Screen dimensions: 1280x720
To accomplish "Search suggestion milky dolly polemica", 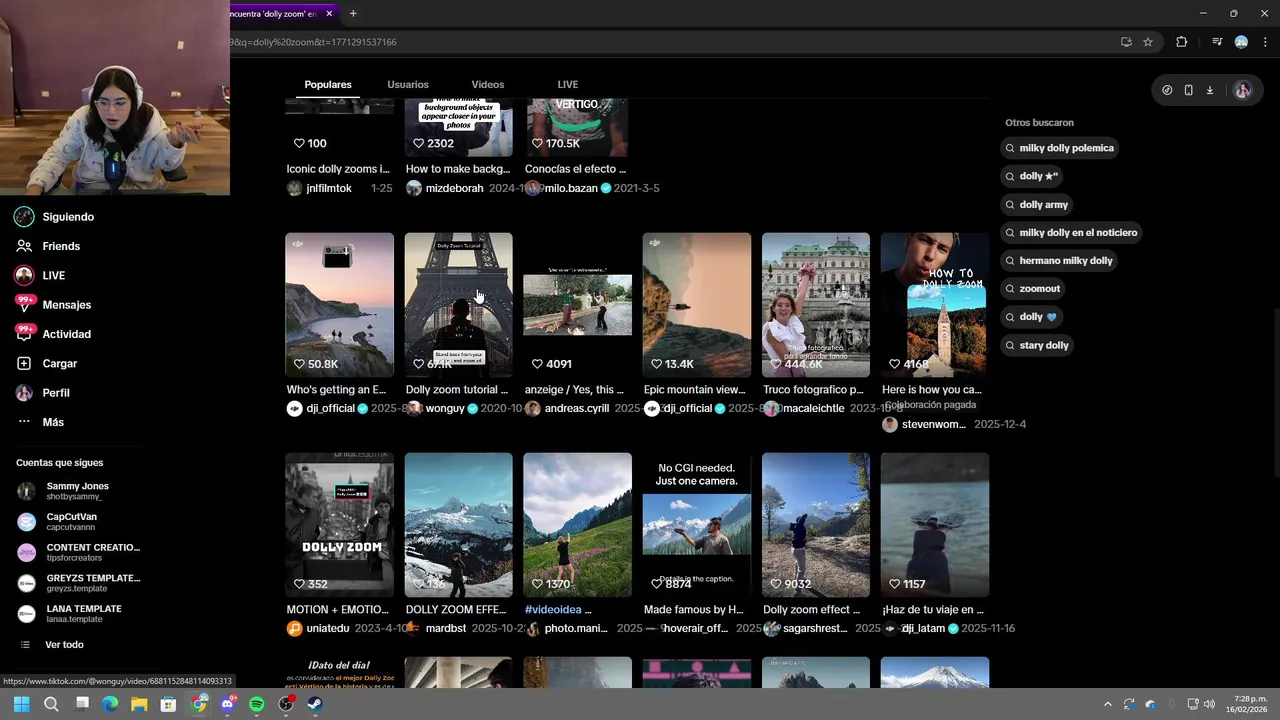I will (x=1060, y=148).
